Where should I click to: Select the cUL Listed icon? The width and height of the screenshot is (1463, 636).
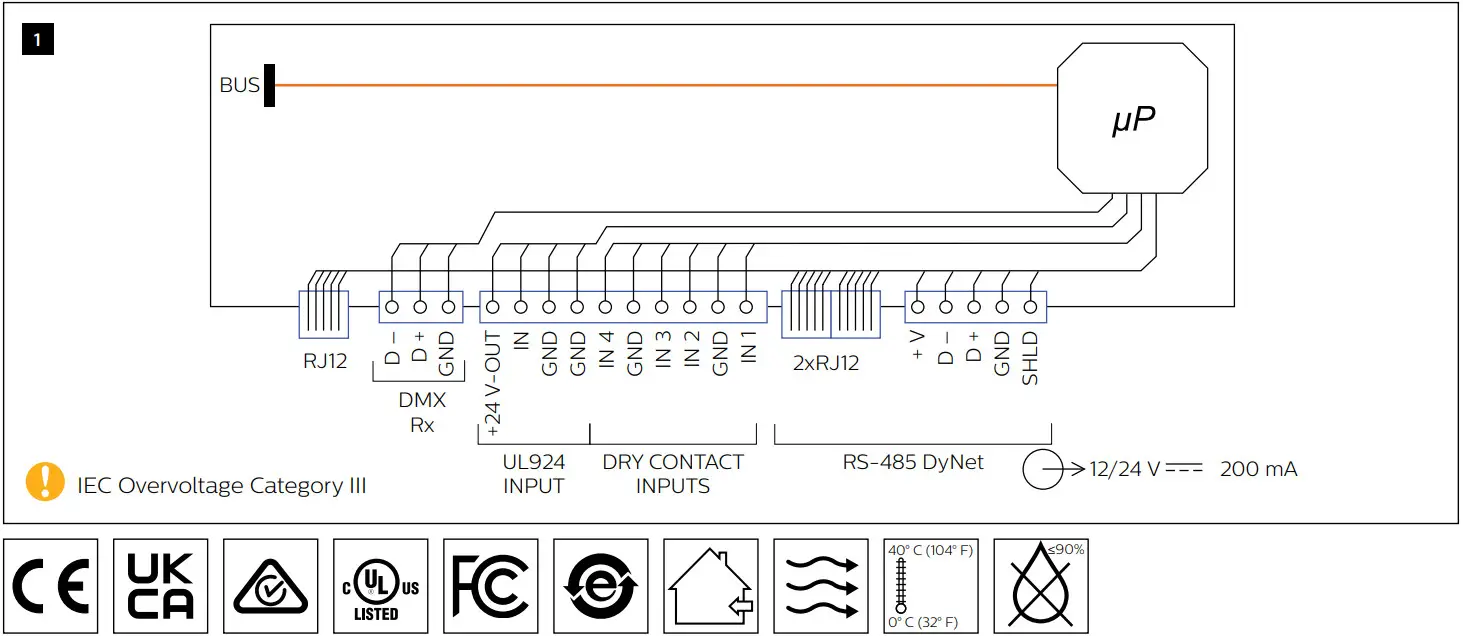point(380,585)
